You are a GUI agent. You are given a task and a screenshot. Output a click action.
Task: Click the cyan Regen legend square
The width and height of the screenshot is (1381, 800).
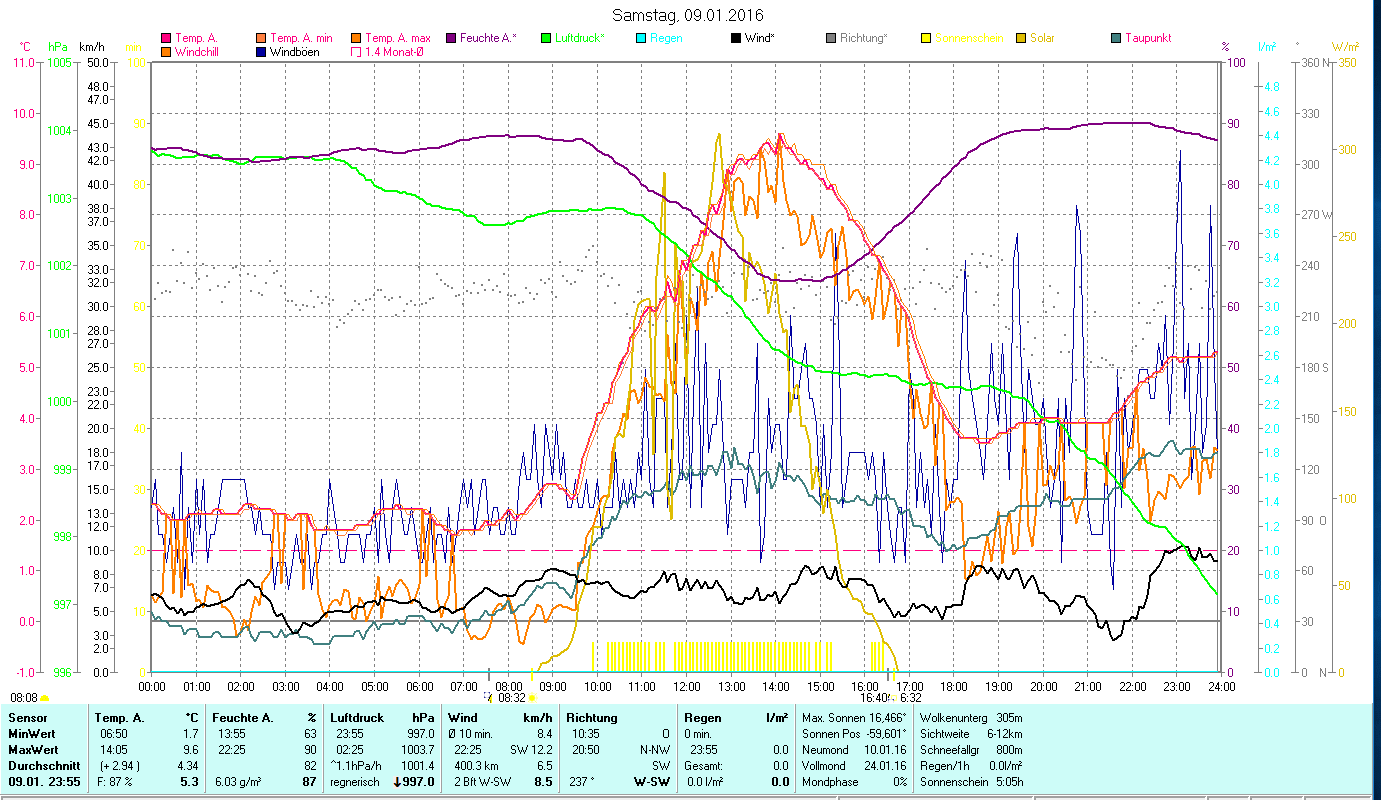641,38
